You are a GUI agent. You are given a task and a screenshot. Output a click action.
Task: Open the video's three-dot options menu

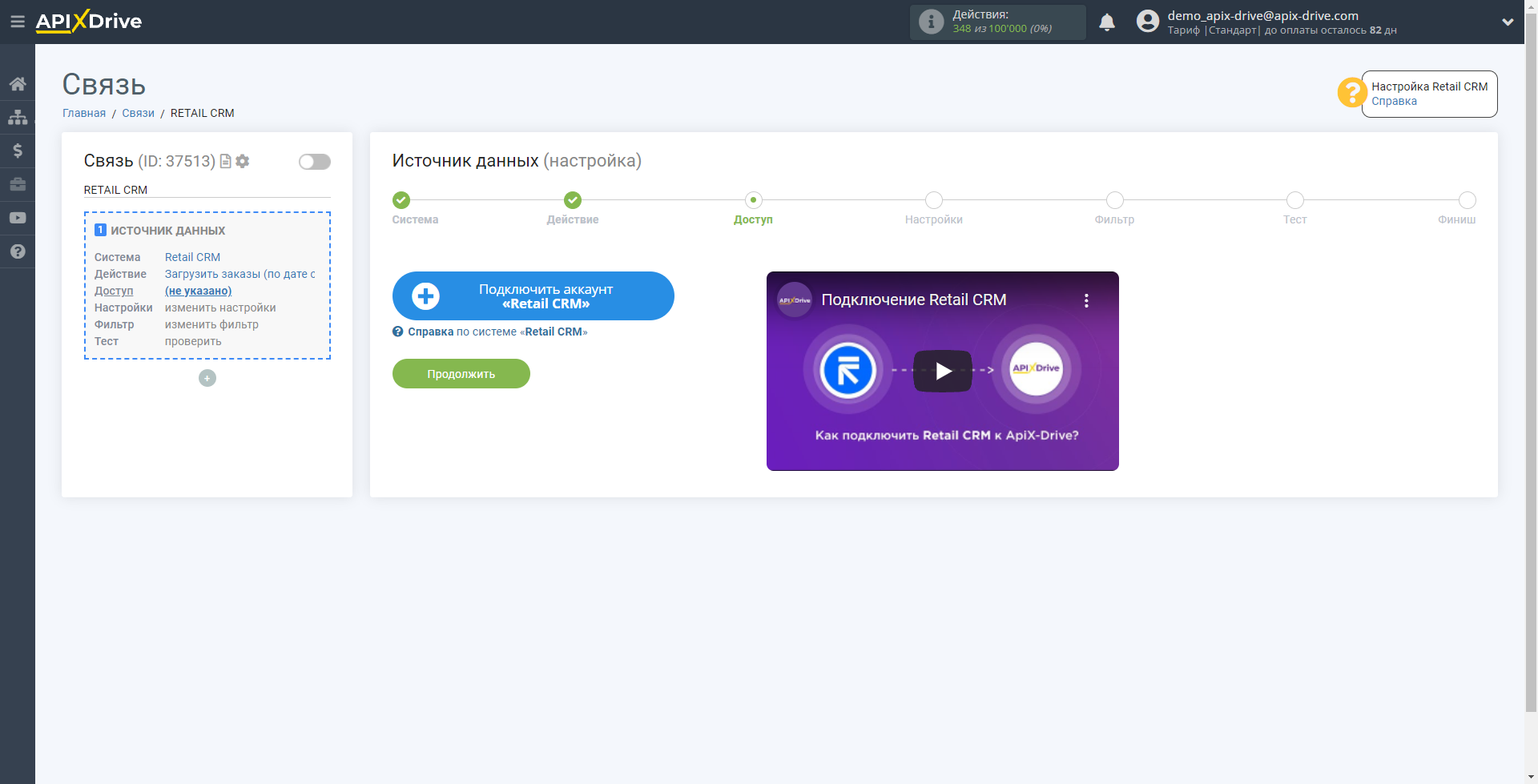pos(1086,300)
